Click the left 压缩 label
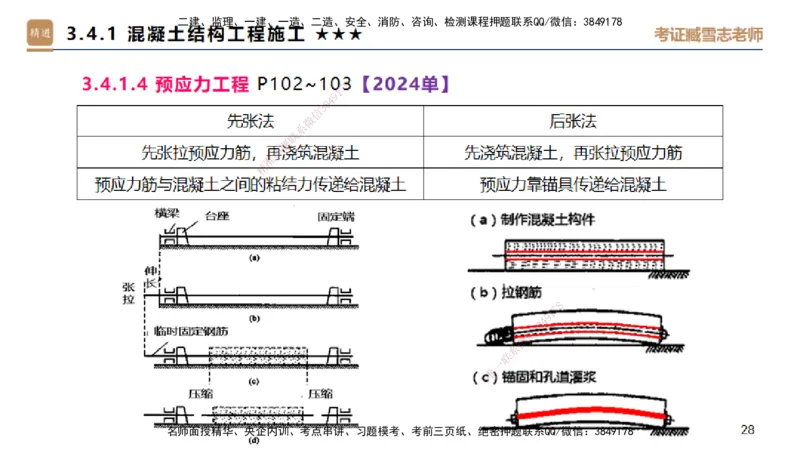The height and width of the screenshot is (450, 800). coord(201,394)
